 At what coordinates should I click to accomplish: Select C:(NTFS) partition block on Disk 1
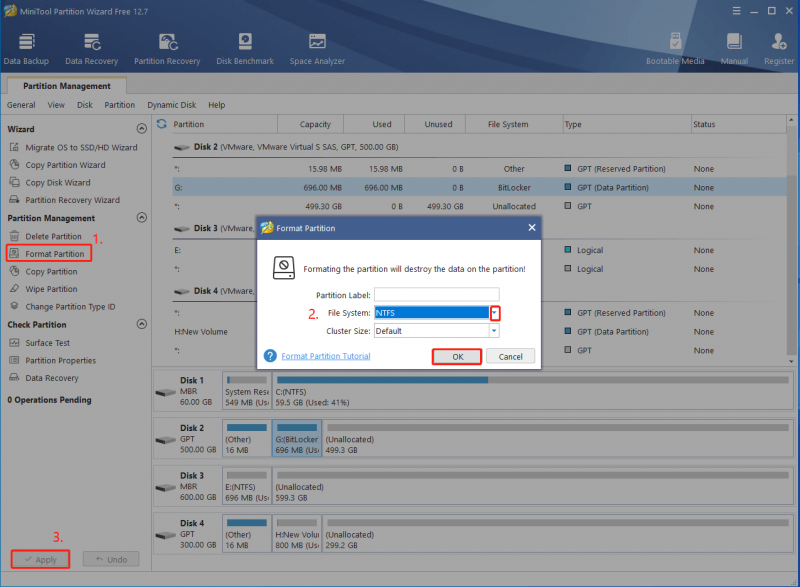532,391
